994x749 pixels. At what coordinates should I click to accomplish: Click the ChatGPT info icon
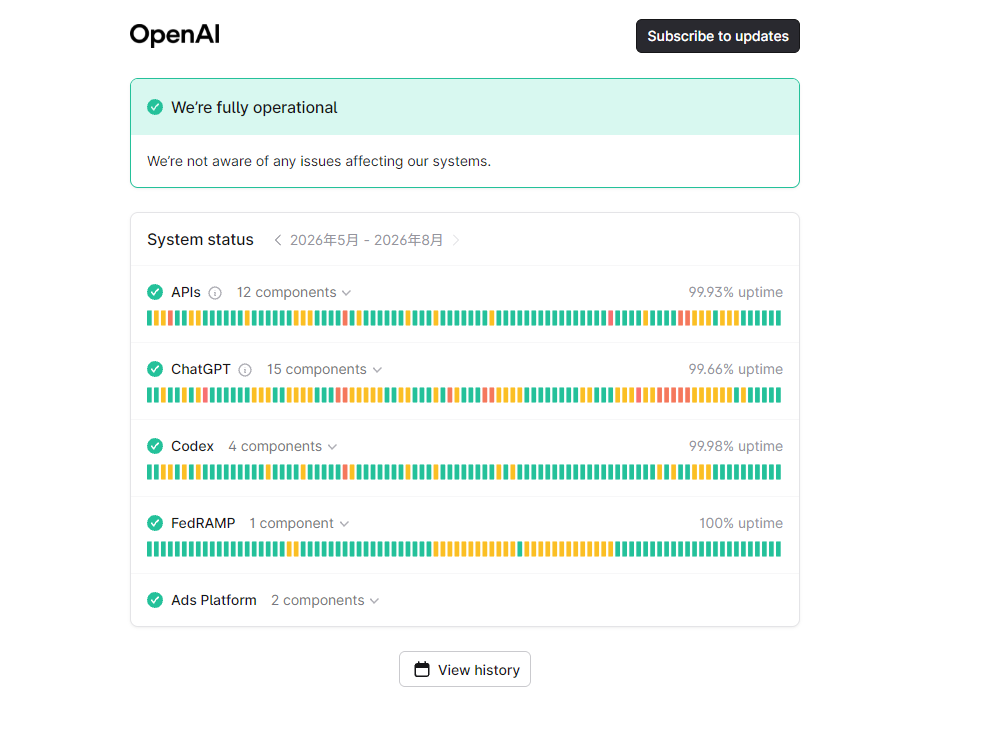[245, 370]
